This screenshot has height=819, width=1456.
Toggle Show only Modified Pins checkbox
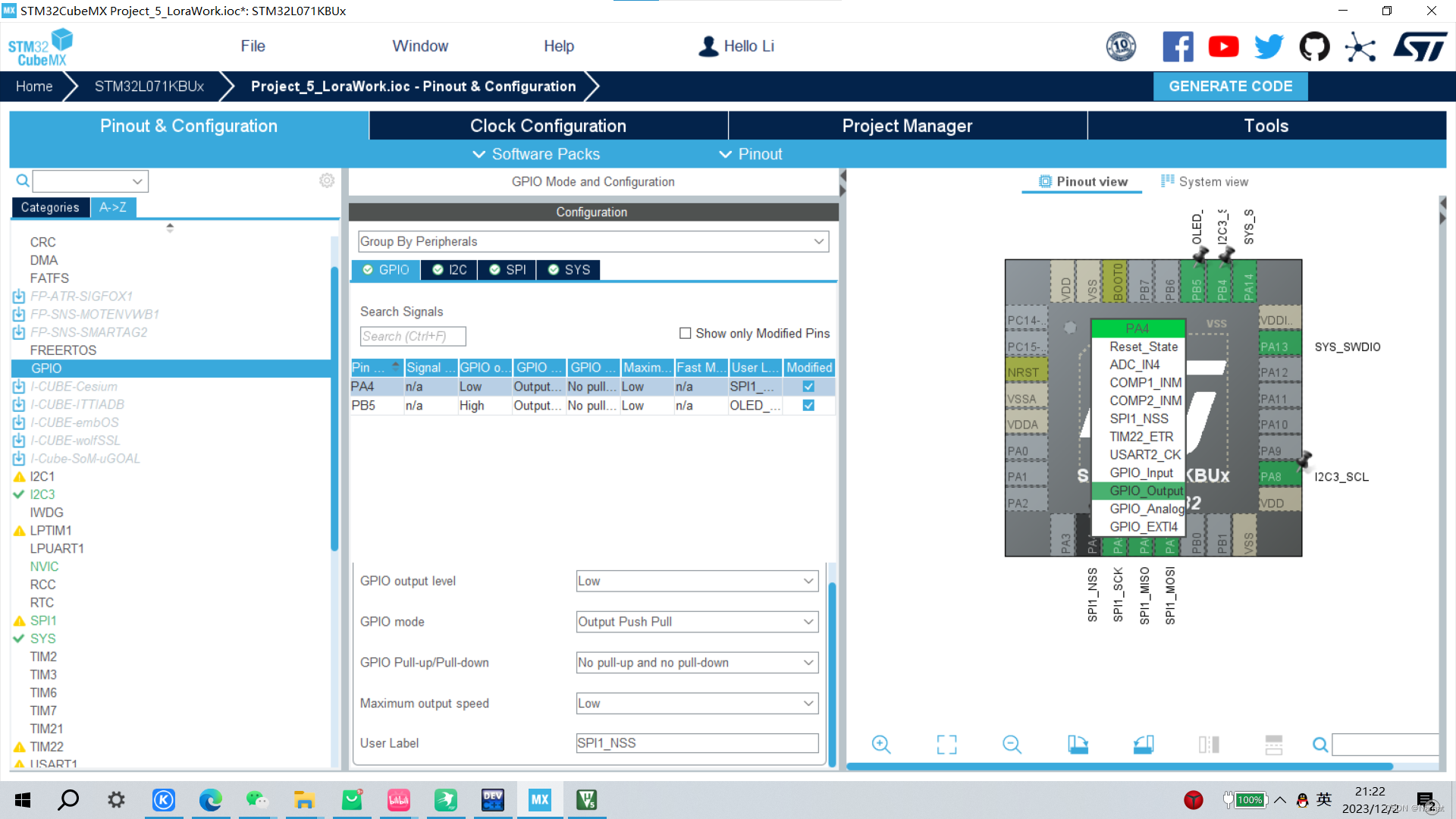686,334
